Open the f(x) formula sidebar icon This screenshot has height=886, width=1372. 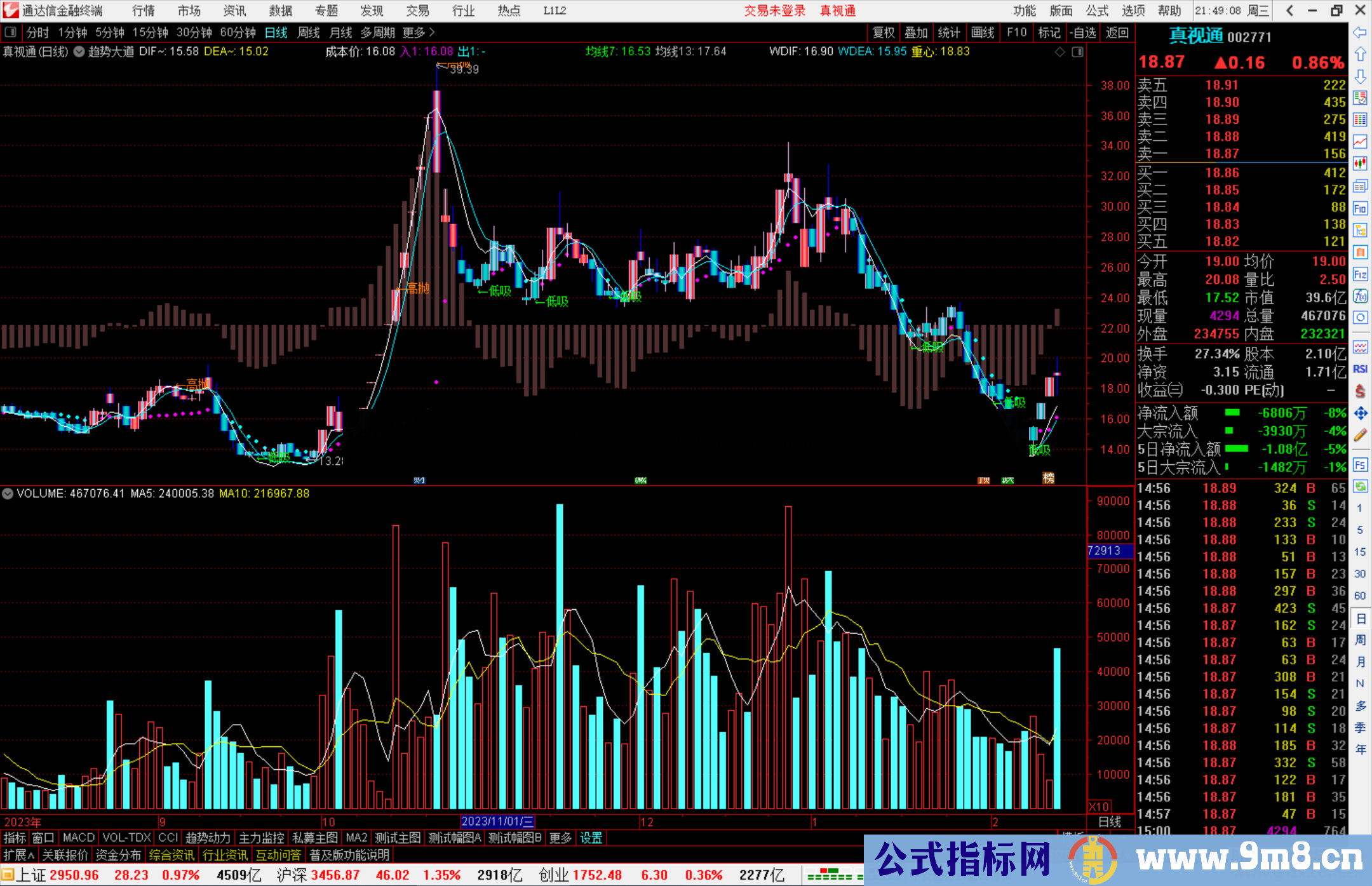1360,296
